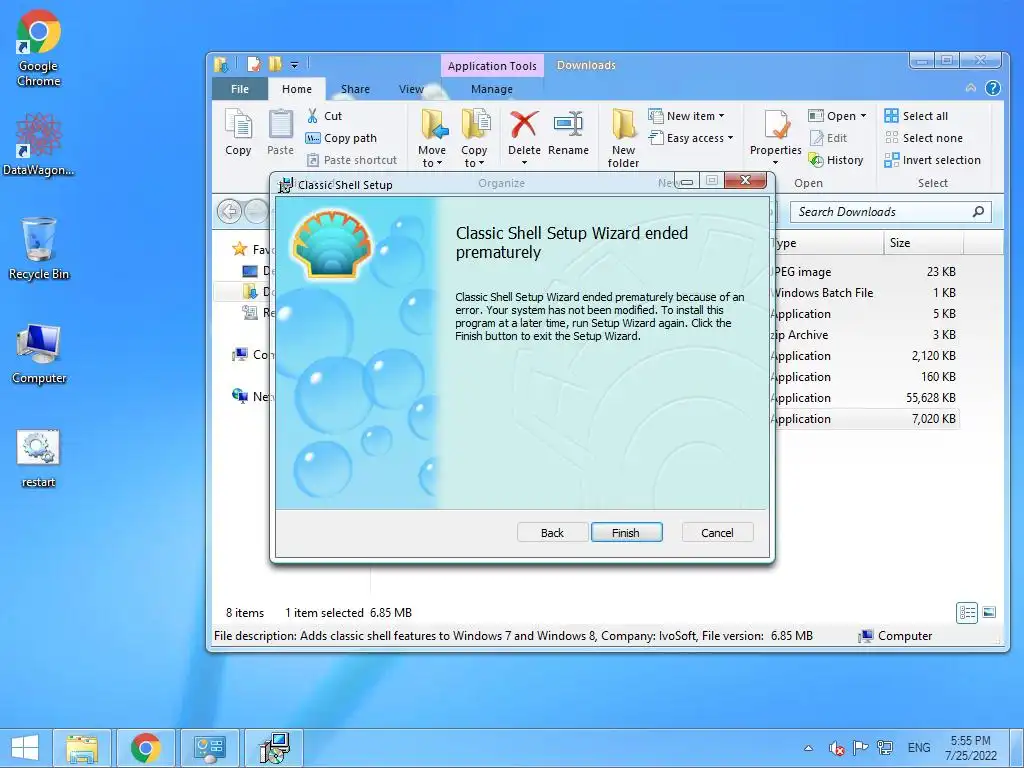The height and width of the screenshot is (768, 1024).
Task: Open the Windows Start button
Action: point(25,748)
